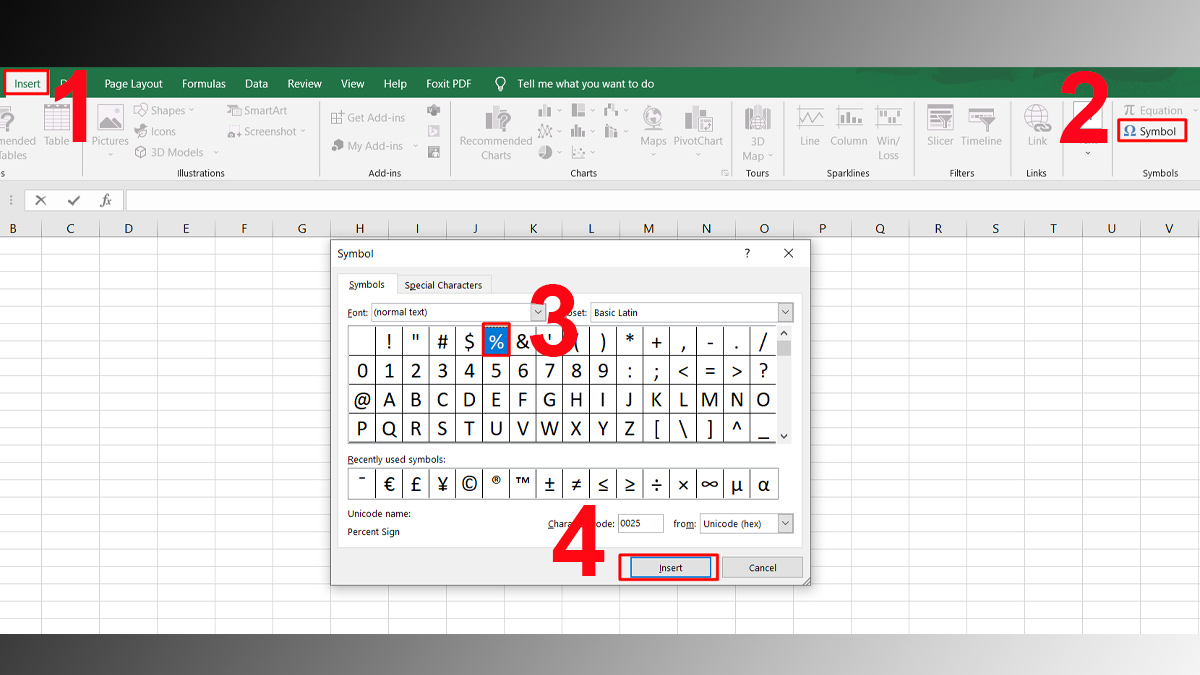This screenshot has height=675, width=1200.
Task: Switch to the Formulas ribbon tab
Action: pos(204,83)
